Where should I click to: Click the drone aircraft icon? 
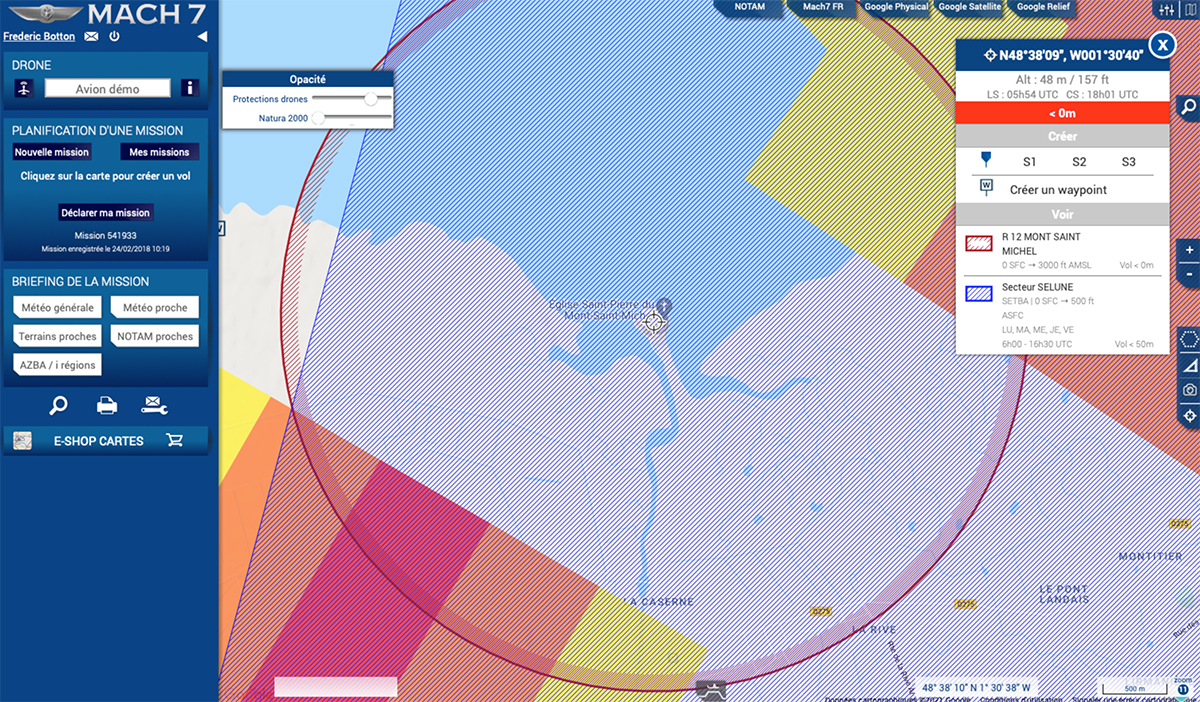[24, 88]
